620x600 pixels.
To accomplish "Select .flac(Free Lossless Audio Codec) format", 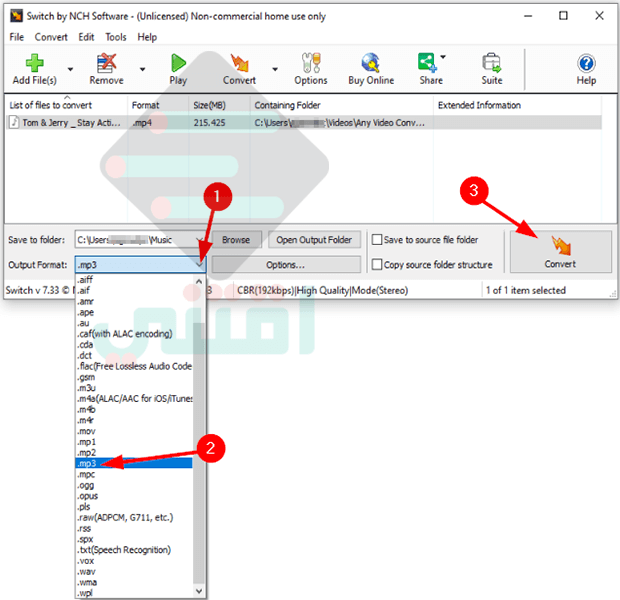I will point(134,366).
